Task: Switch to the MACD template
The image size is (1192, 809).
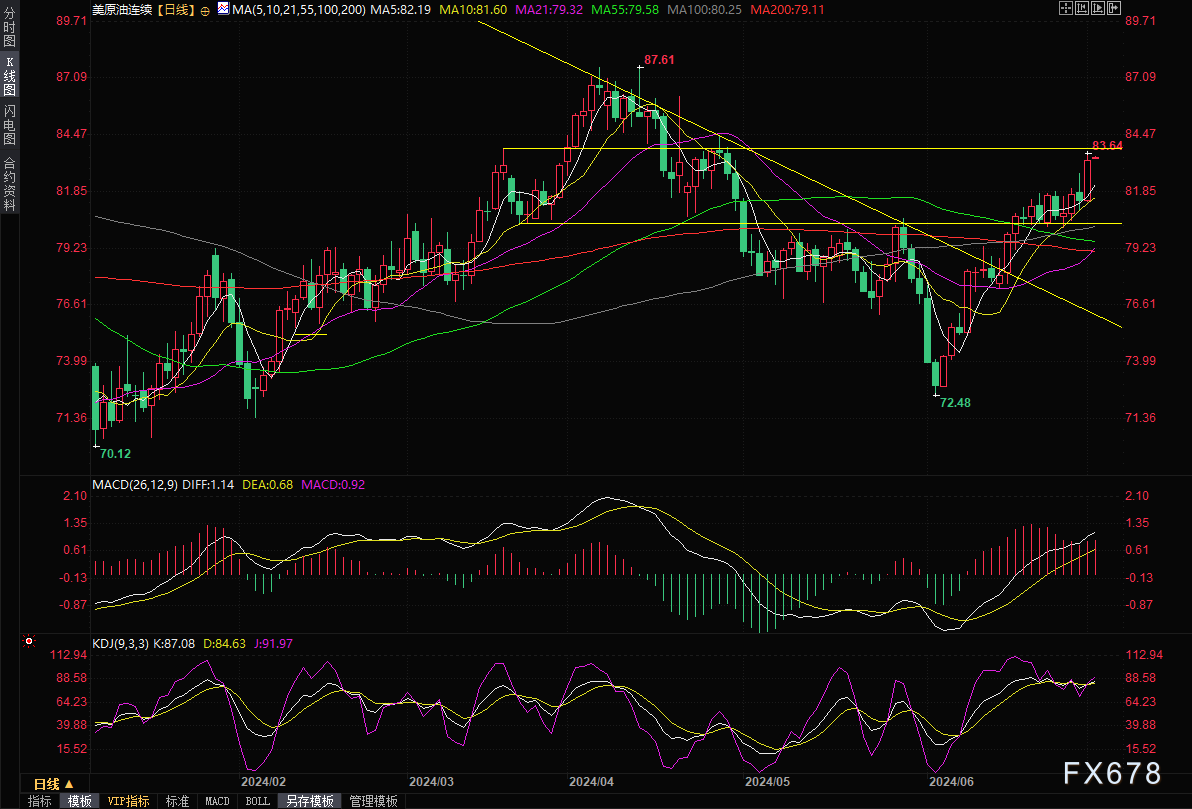Action: (x=217, y=801)
